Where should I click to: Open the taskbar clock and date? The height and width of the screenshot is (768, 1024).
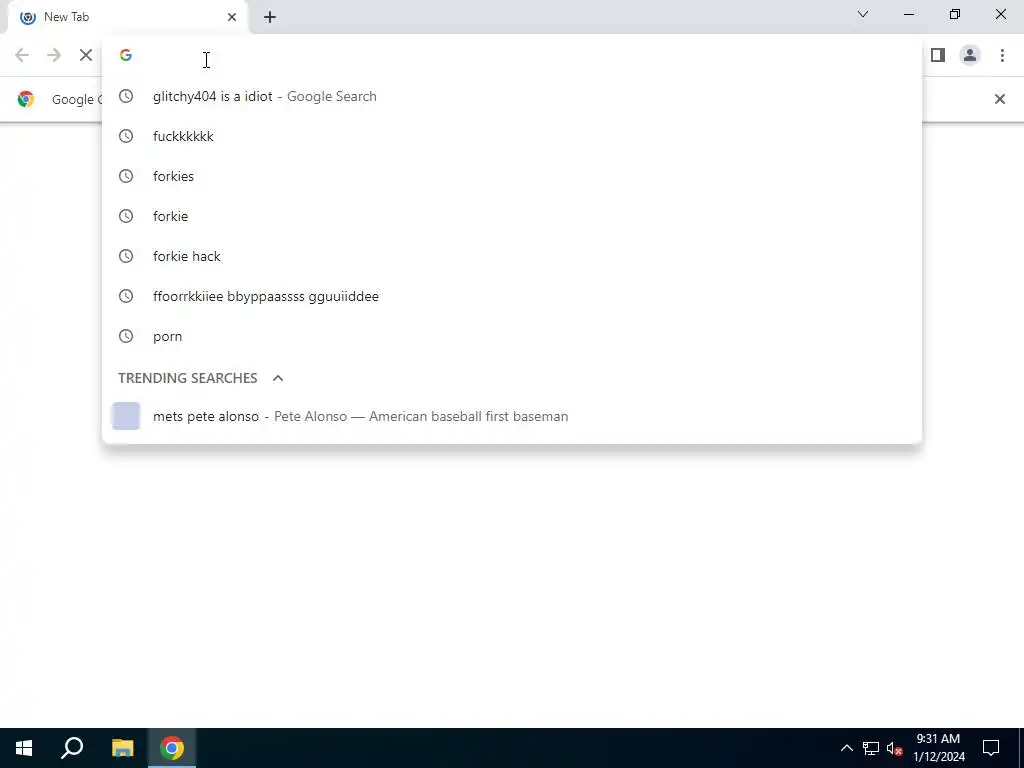938,748
